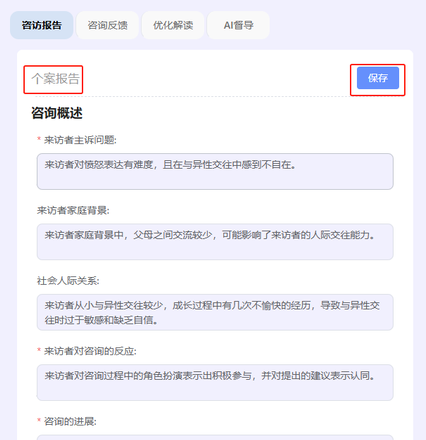
Task: Select the 优化解读 tab
Action: coord(173,25)
